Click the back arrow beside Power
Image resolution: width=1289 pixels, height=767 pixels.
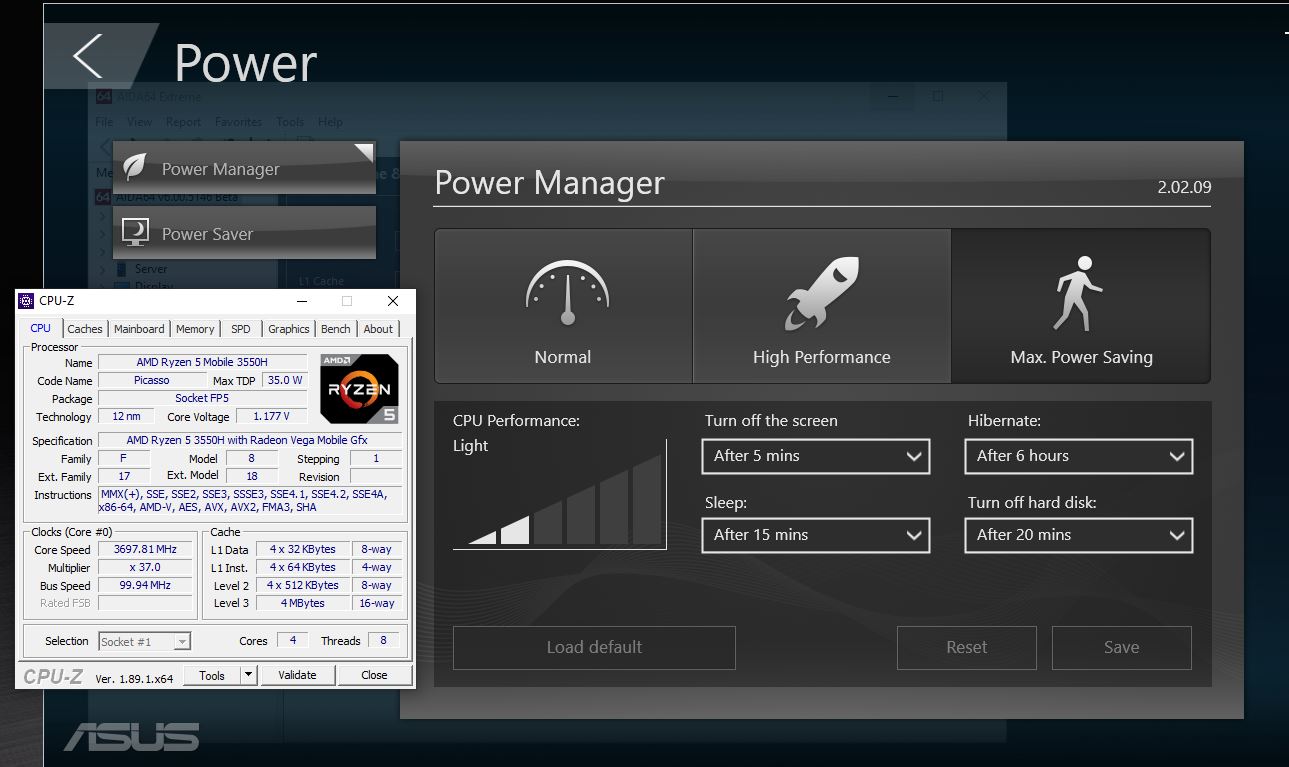(x=88, y=56)
